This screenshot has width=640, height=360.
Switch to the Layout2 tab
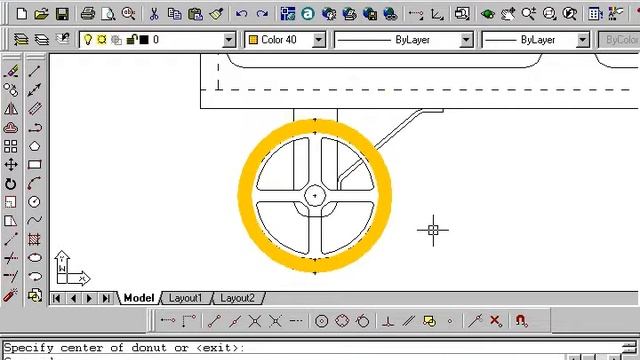(238, 298)
